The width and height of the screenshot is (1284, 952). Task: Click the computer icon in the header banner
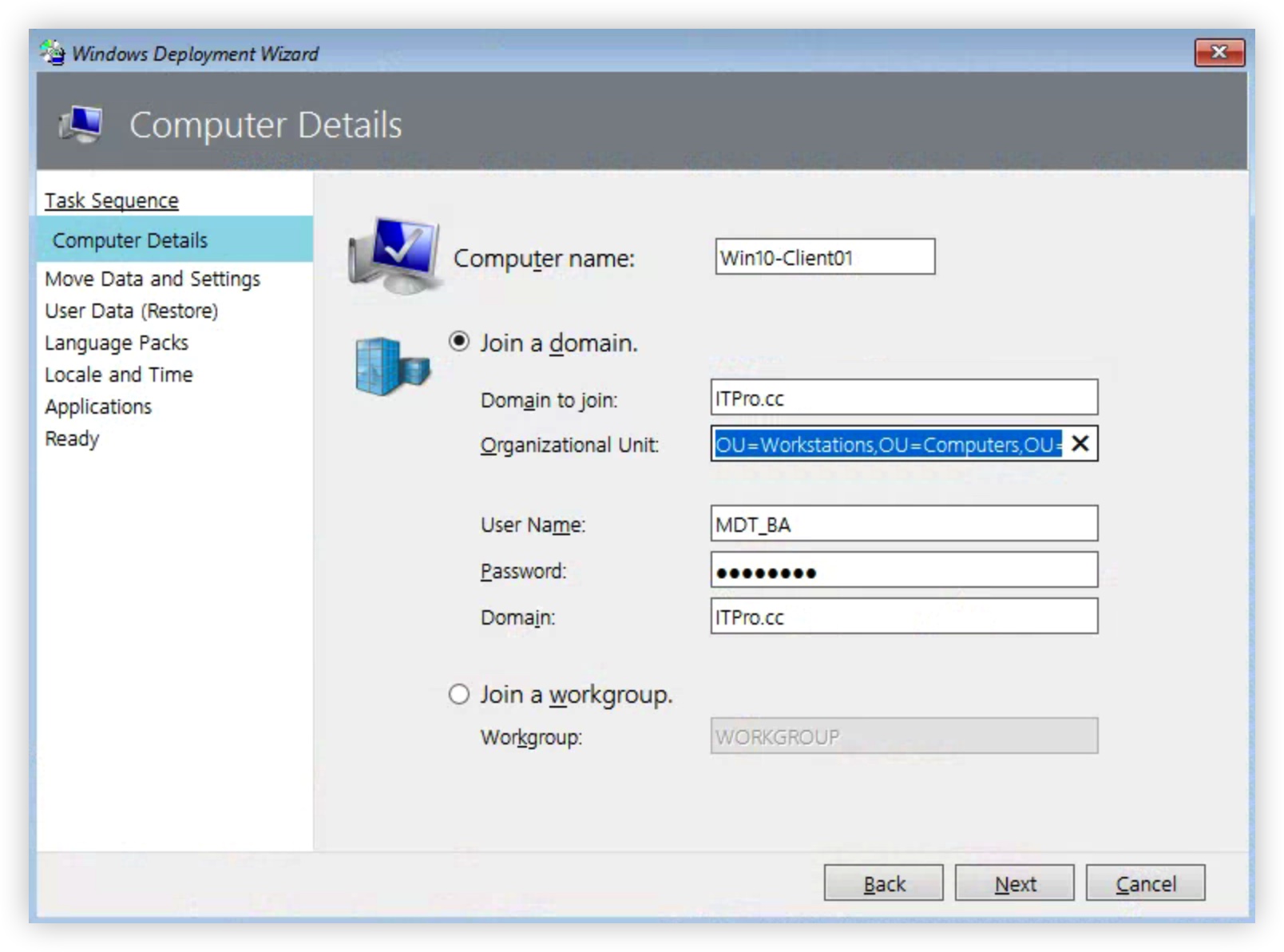[81, 125]
